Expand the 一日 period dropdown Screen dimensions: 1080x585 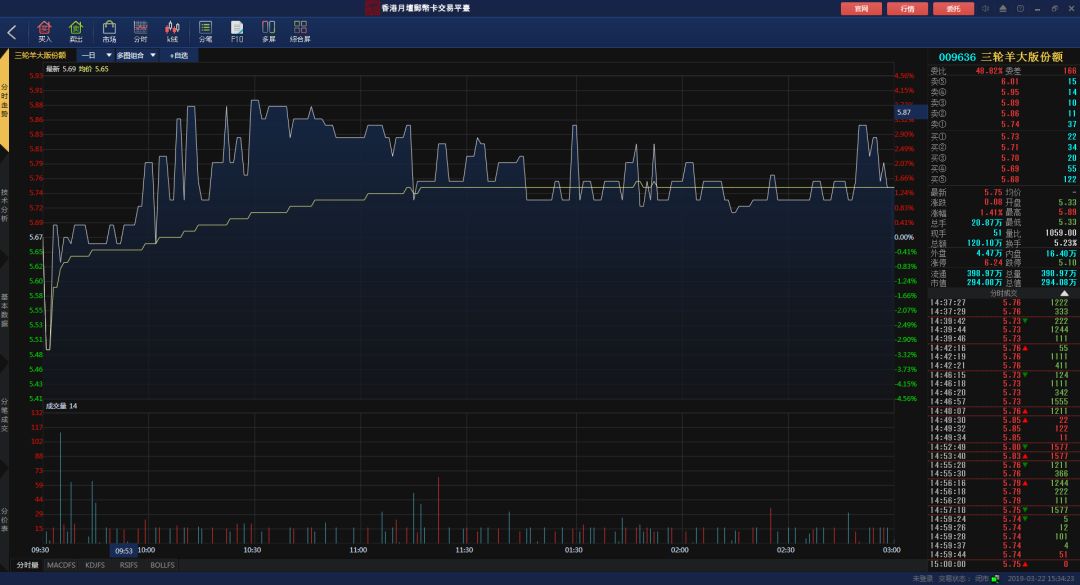point(96,55)
